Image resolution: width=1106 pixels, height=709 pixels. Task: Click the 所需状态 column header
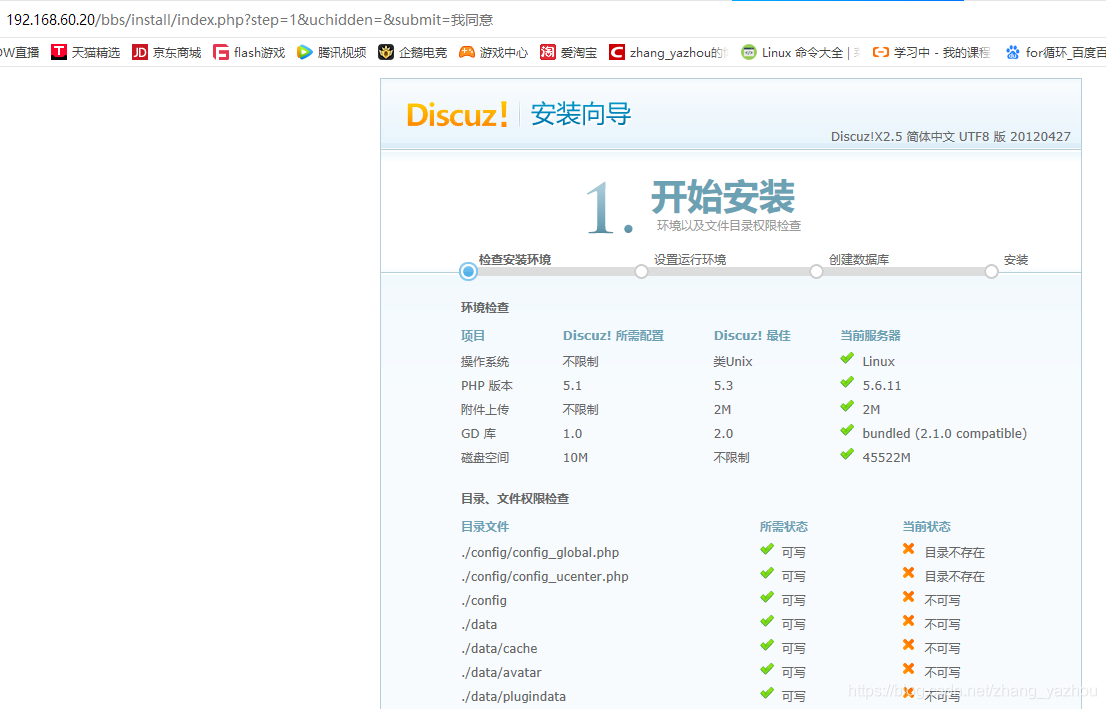(784, 527)
